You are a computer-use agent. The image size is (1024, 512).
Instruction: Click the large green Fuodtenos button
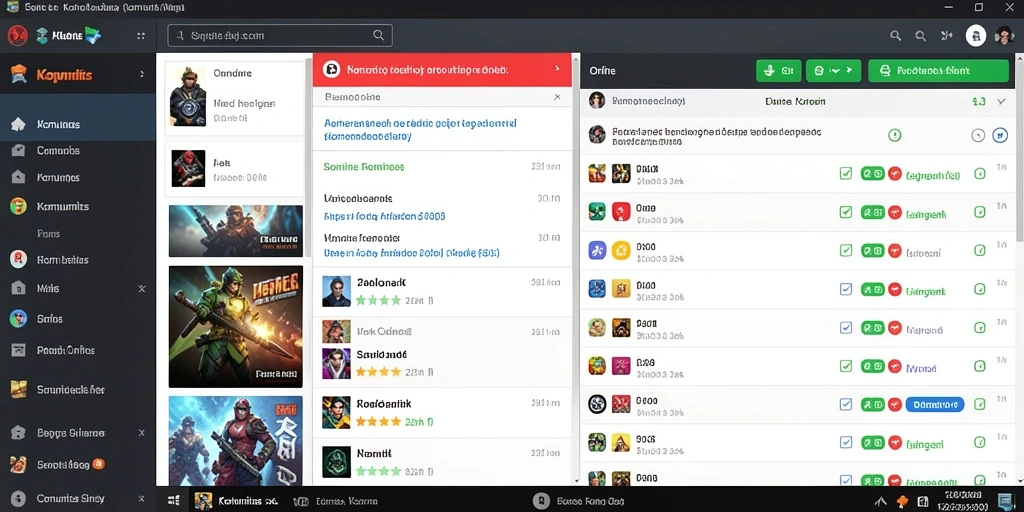(938, 71)
